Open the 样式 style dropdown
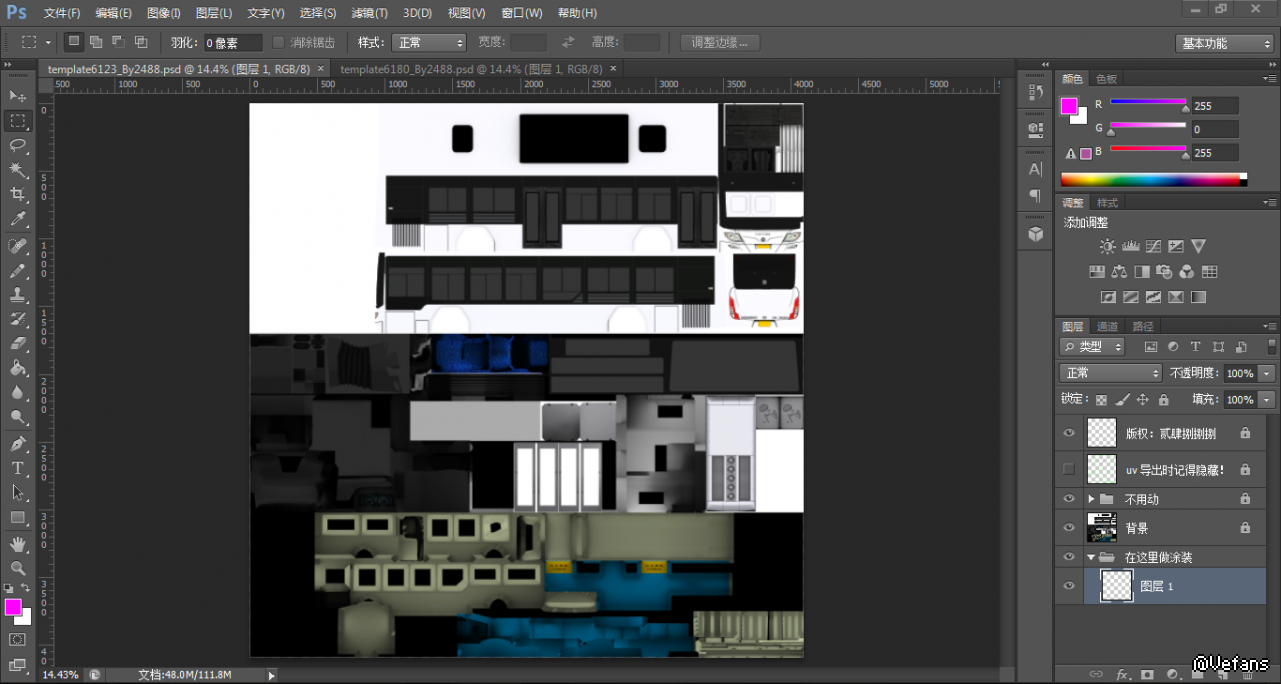This screenshot has height=684, width=1281. tap(429, 42)
